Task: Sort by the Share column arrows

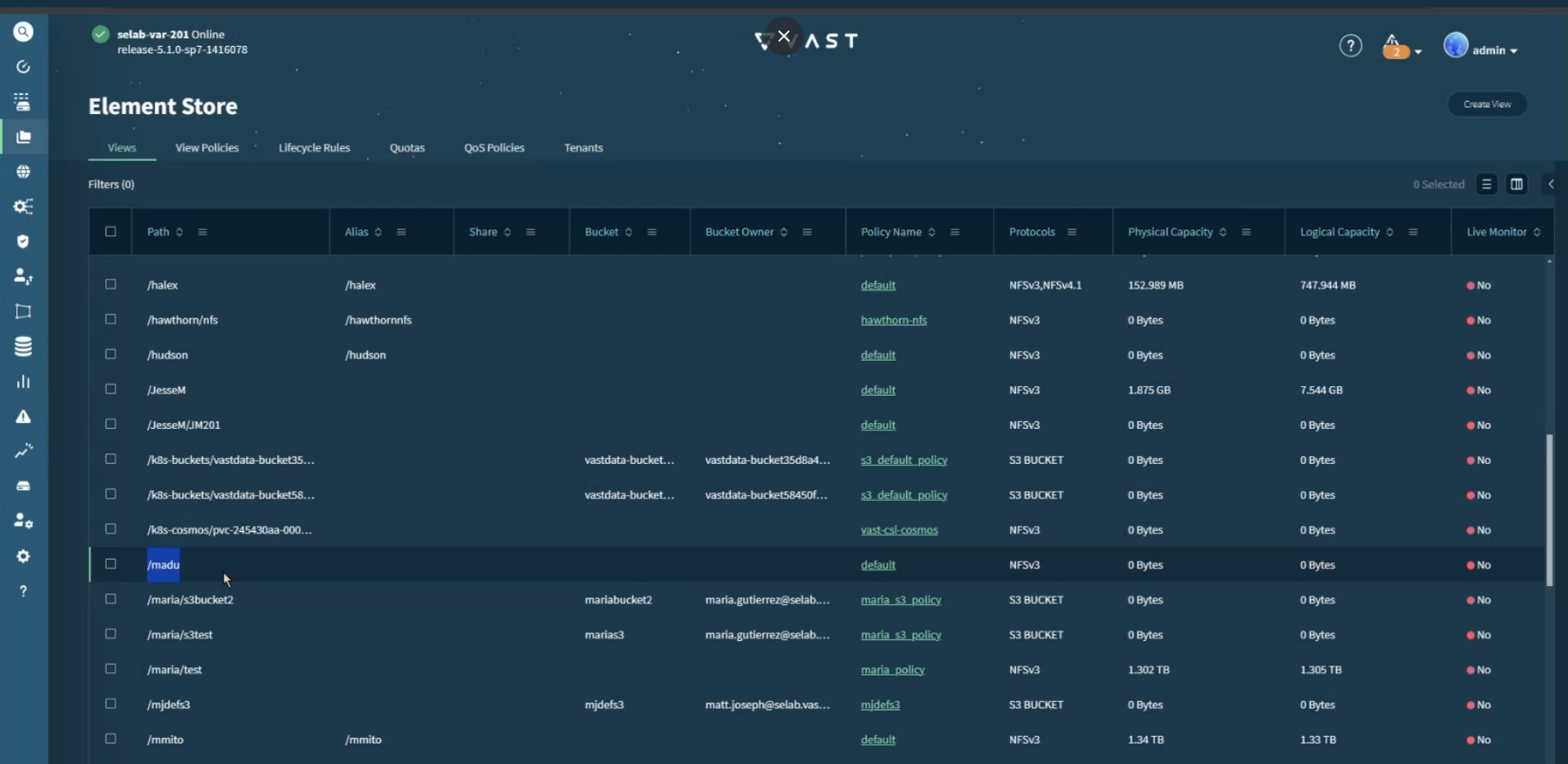Action: [507, 232]
